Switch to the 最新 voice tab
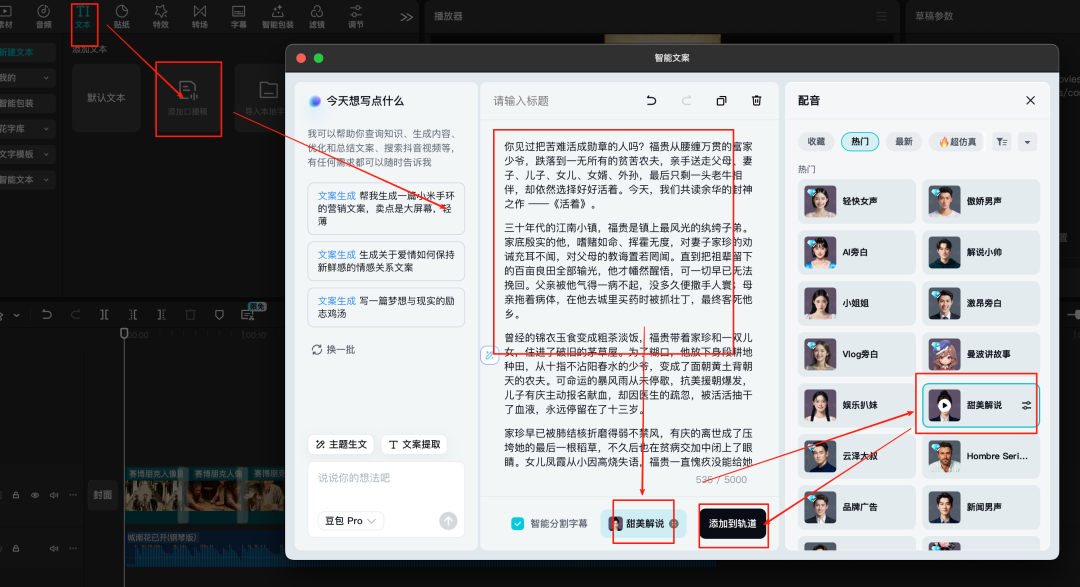This screenshot has width=1080, height=587. (904, 142)
